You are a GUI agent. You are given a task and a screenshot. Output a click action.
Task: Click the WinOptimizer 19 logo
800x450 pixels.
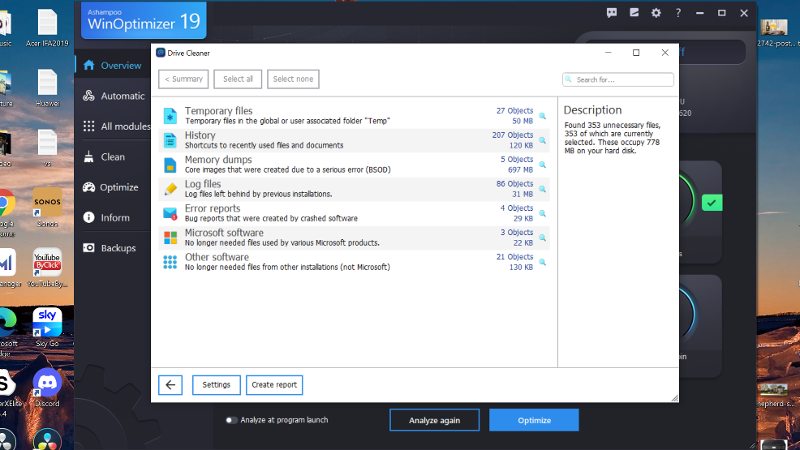[x=144, y=20]
